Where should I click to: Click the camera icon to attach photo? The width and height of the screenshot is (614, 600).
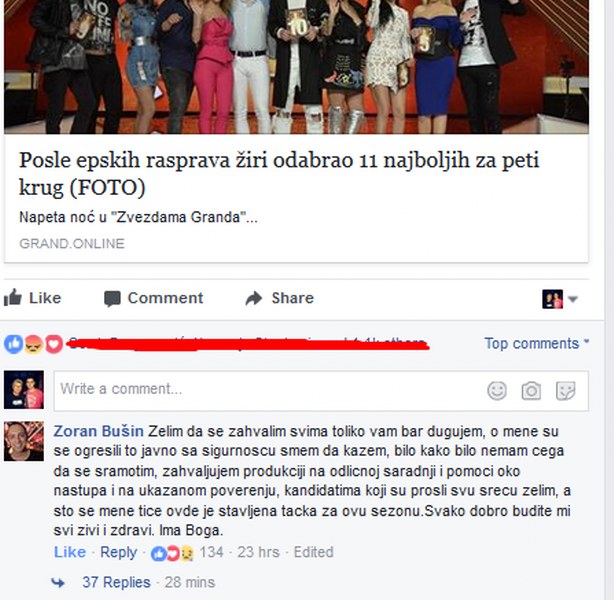tap(531, 390)
